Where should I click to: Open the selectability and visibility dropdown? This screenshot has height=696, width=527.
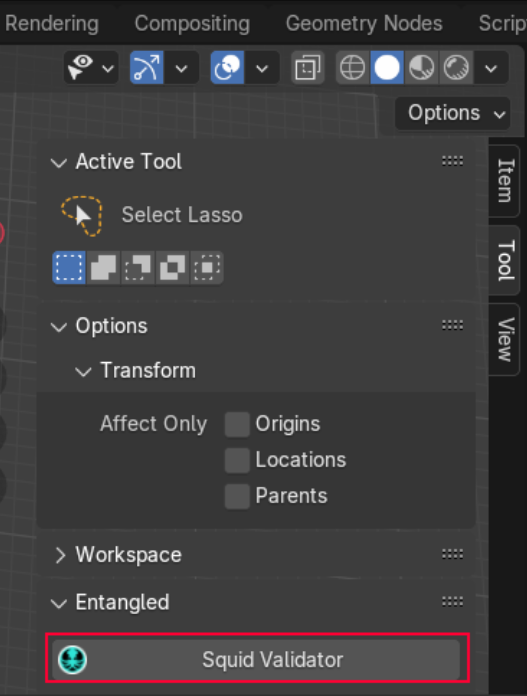click(x=91, y=68)
